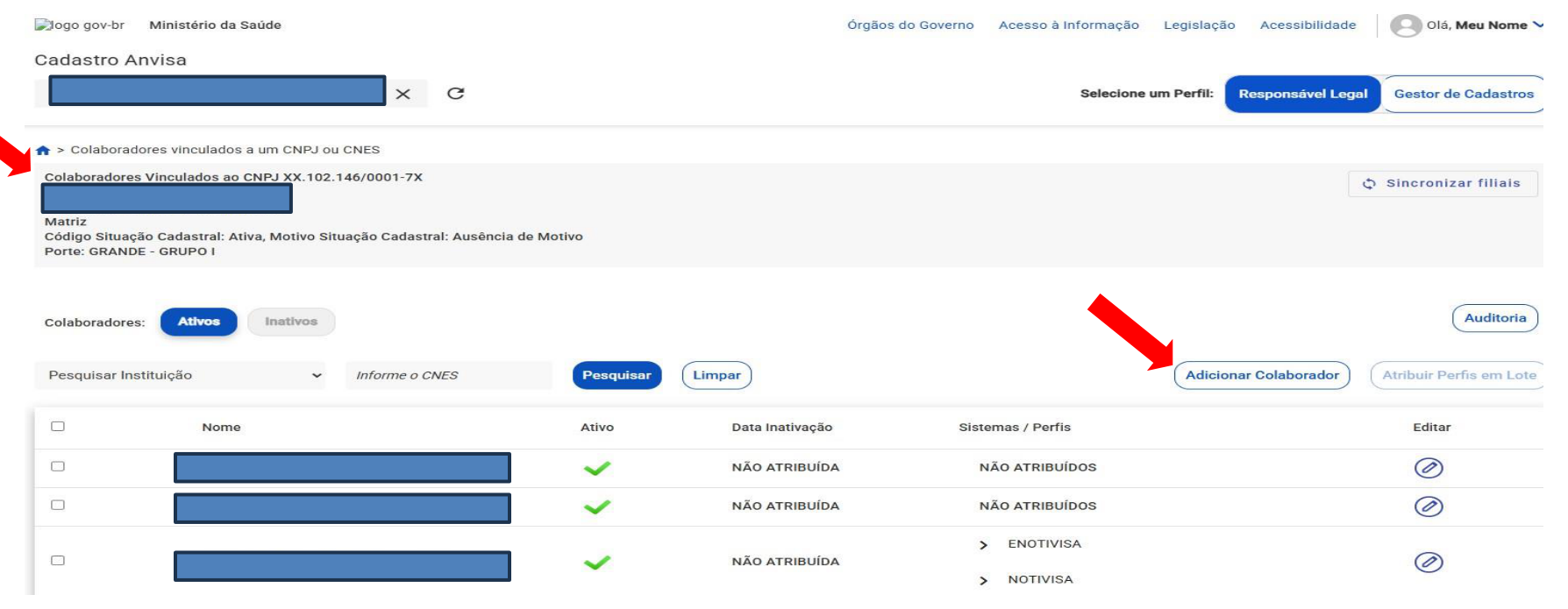Open Órgãos do Governo link
1568x609 pixels.
[910, 25]
